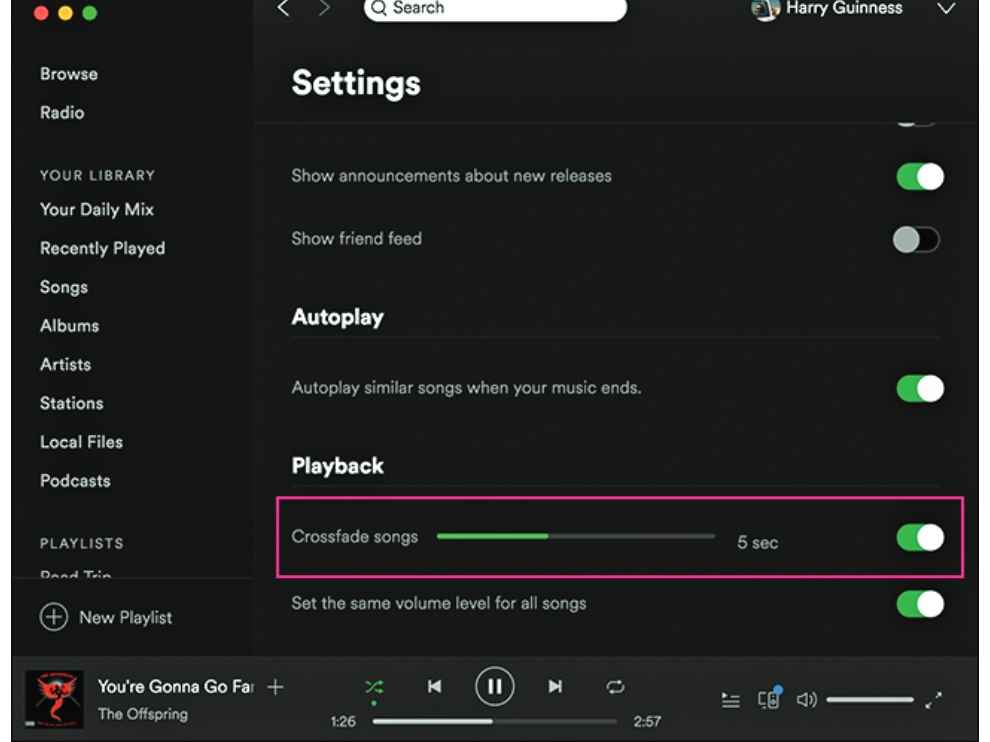Maximize the window with the green button
Screen dimensions: 990x742
click(x=90, y=13)
